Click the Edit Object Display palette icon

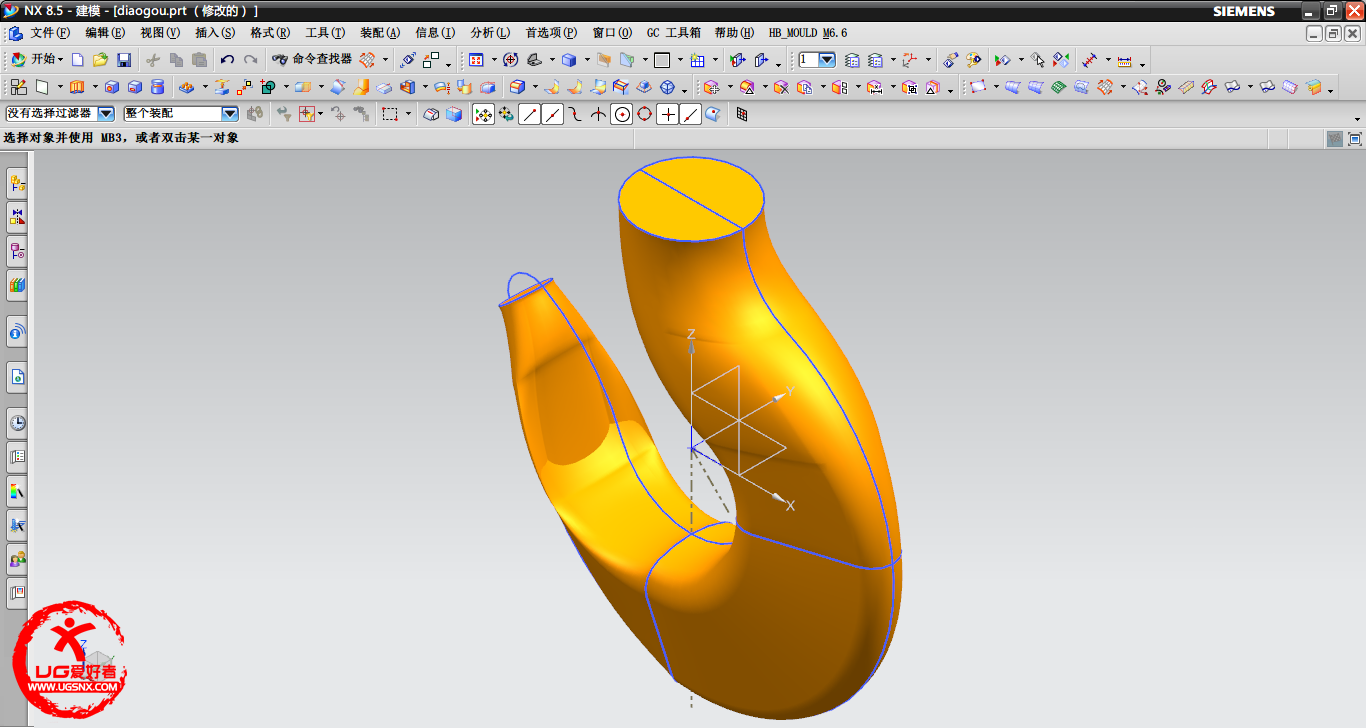[973, 60]
